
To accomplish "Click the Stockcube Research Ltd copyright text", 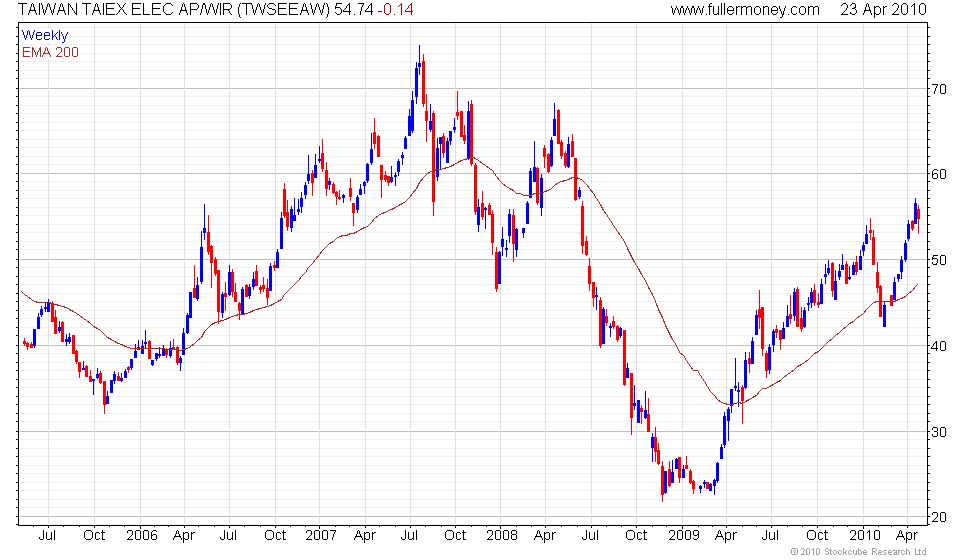I will tap(858, 552).
